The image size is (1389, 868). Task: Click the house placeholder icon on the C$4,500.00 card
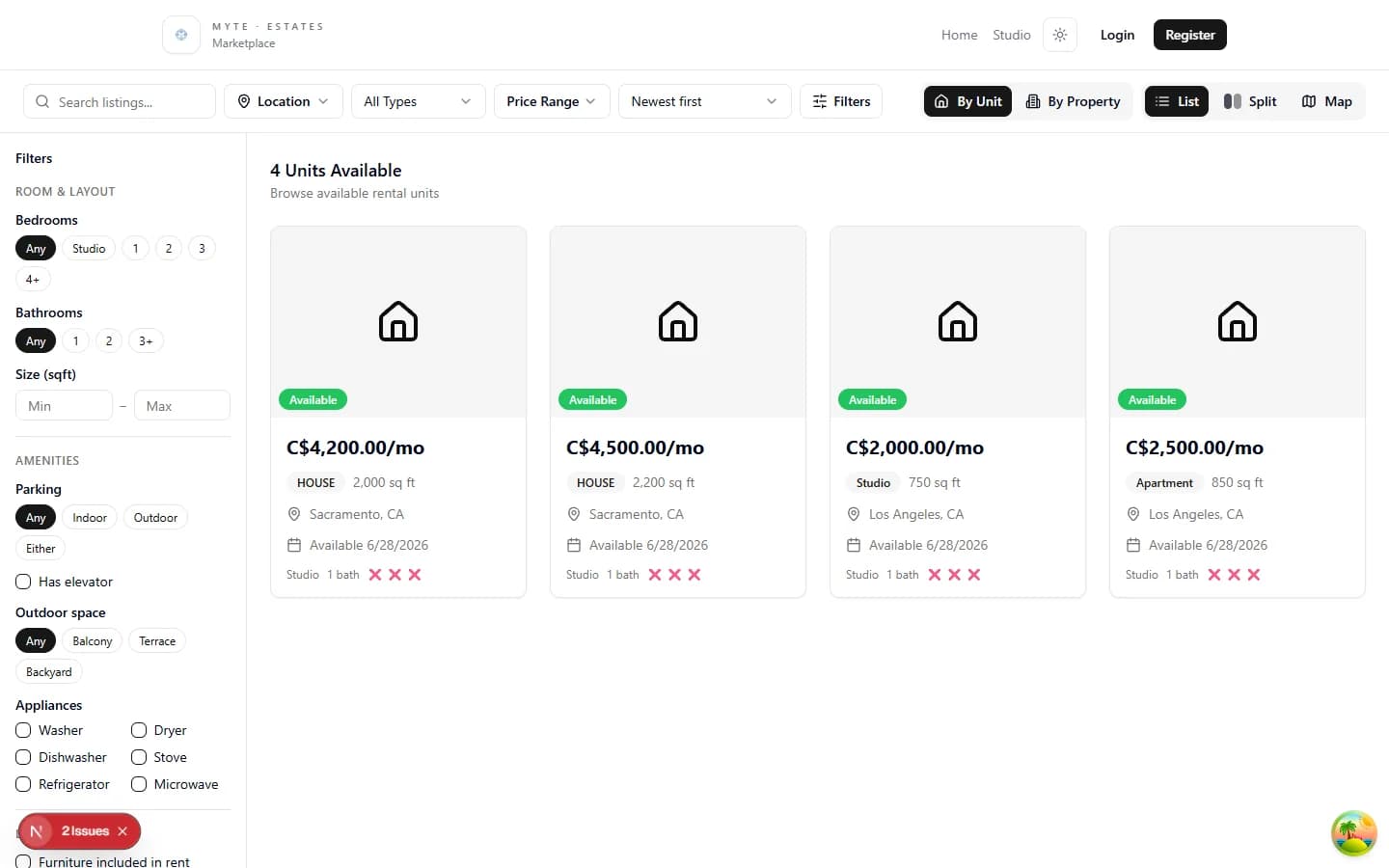coord(678,321)
